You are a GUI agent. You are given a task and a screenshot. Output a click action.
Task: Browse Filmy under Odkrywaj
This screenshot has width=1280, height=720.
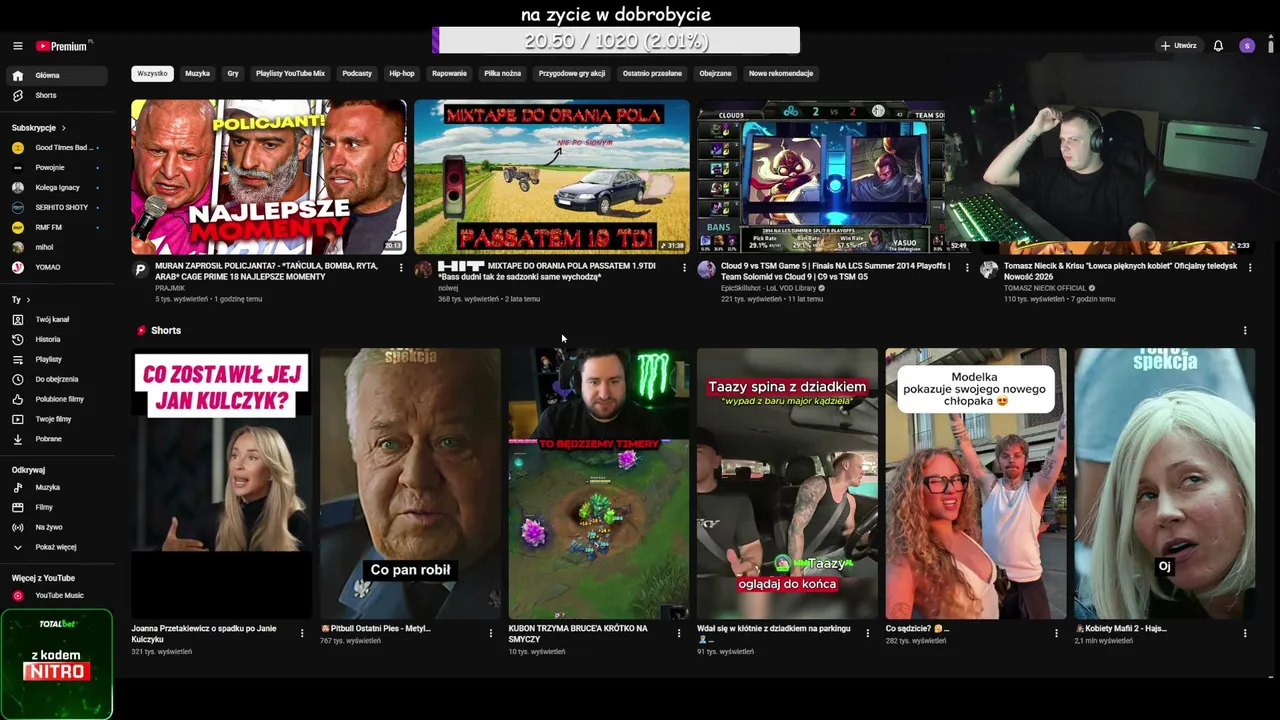pyautogui.click(x=56, y=507)
